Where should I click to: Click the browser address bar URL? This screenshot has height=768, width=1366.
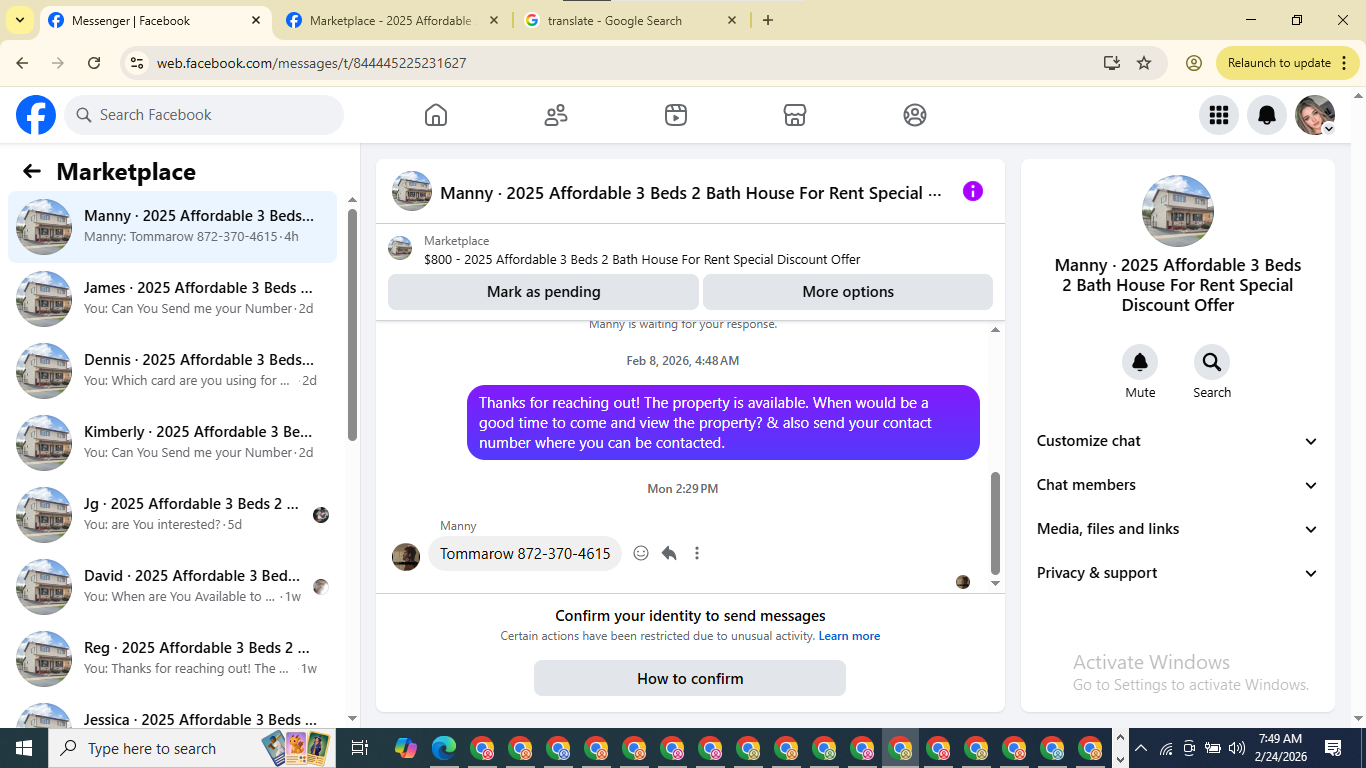(x=311, y=63)
